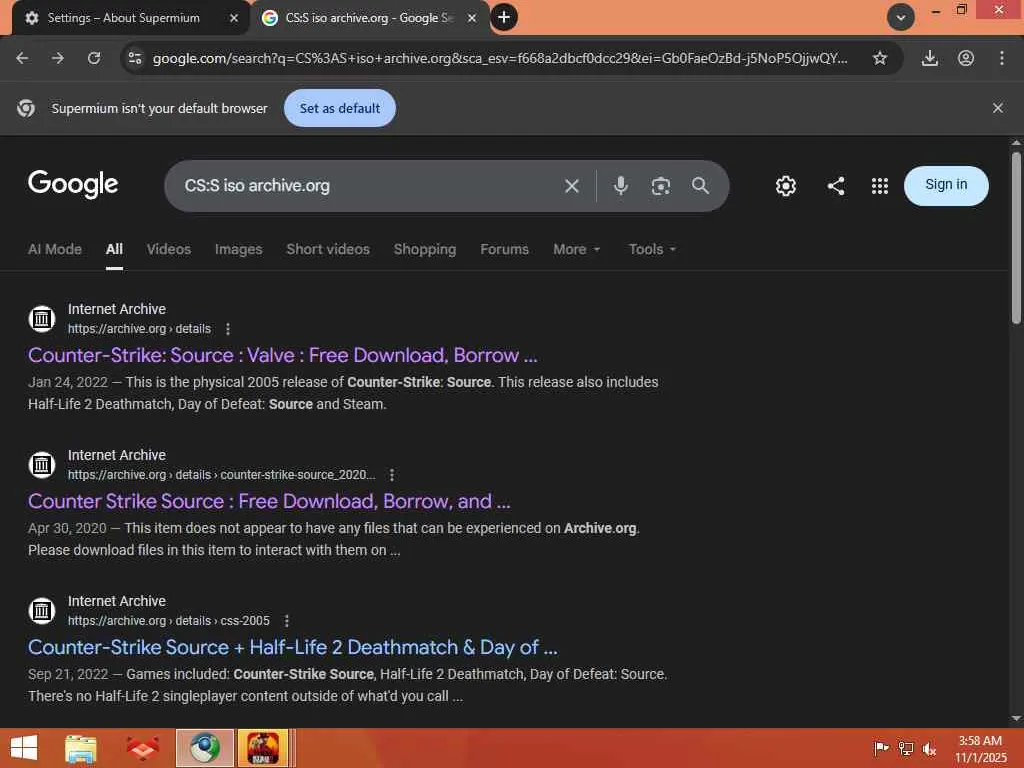The width and height of the screenshot is (1024, 768).
Task: Open options menu for first archive.org result
Action: (x=227, y=329)
